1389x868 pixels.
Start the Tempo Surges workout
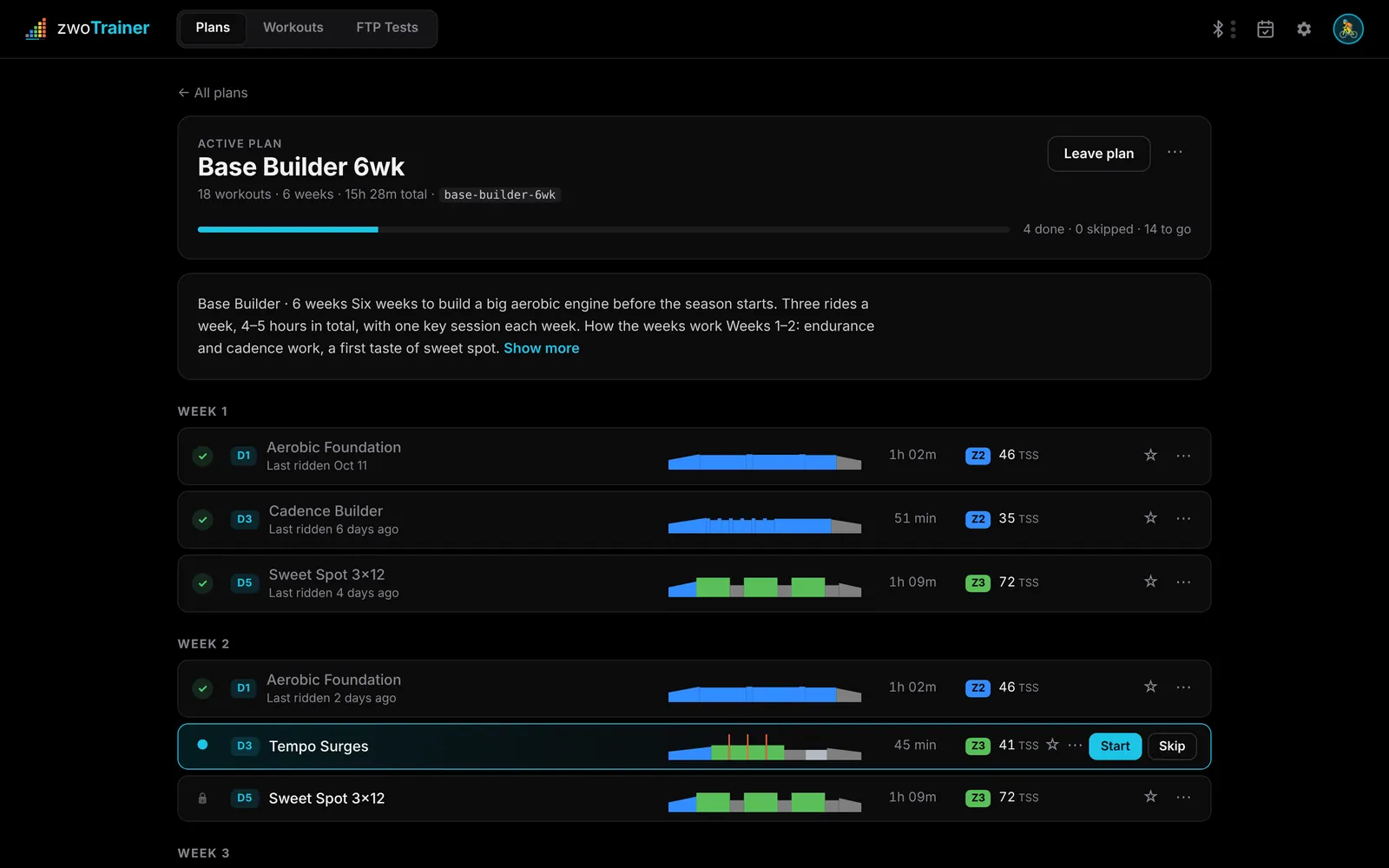click(x=1115, y=746)
